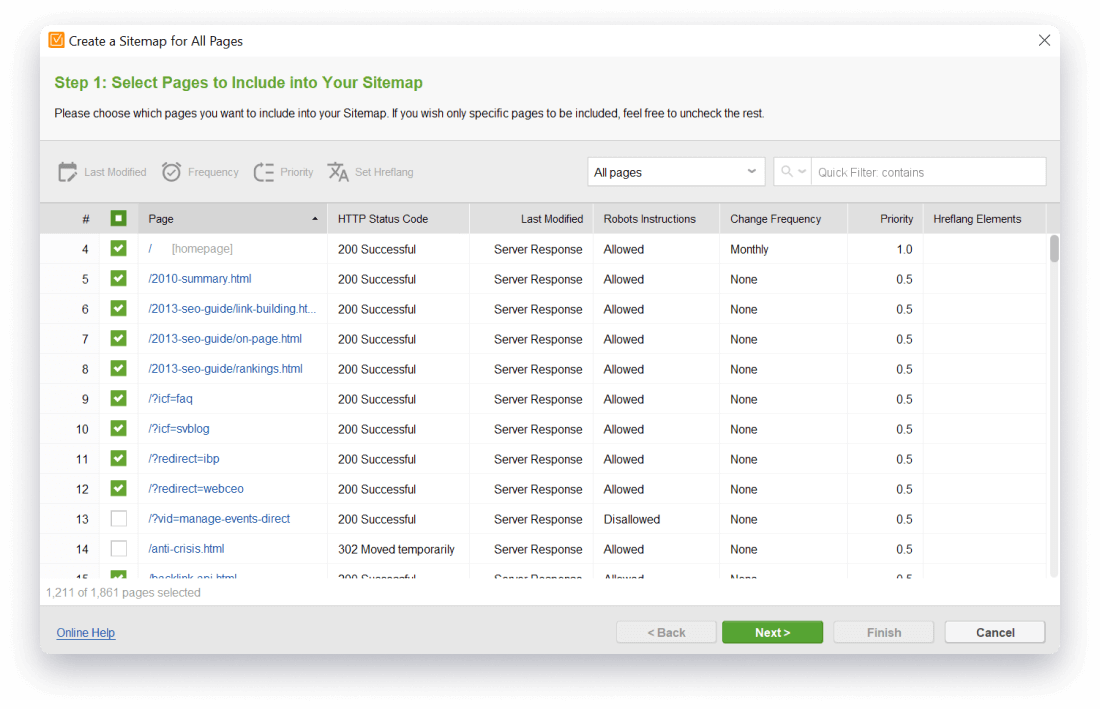This screenshot has height=709, width=1100.
Task: Open the link-building page link in row 6
Action: tap(232, 309)
